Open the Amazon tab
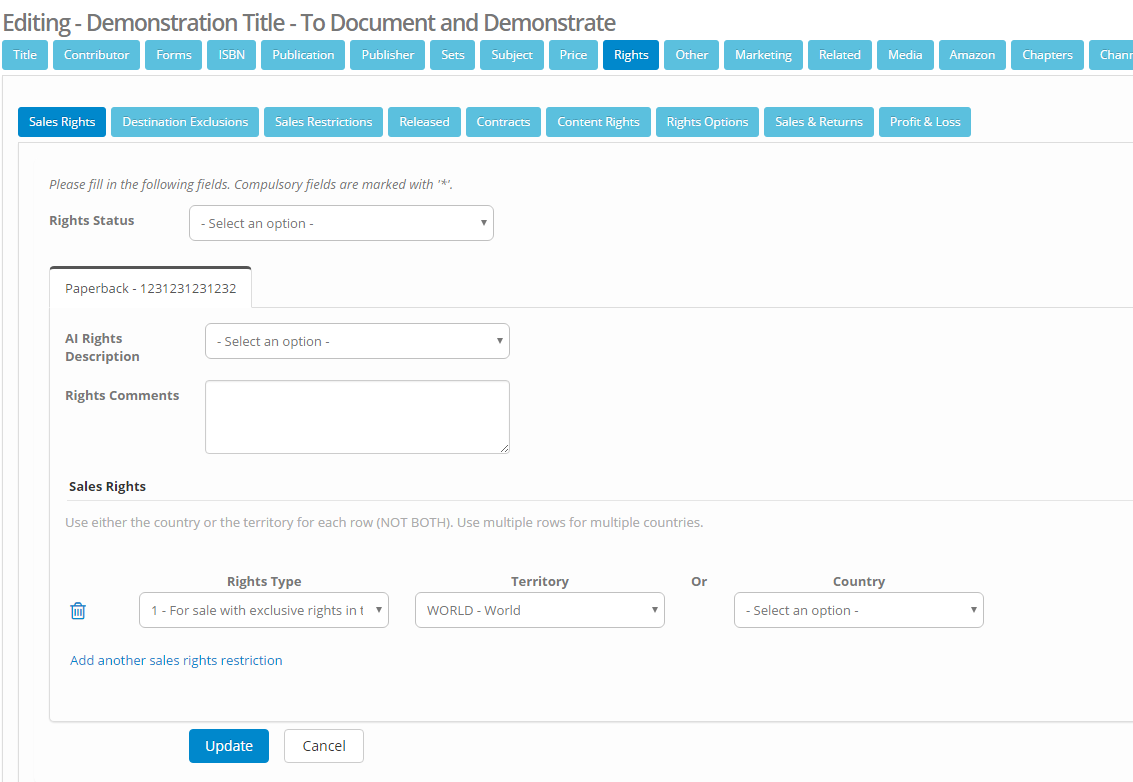Viewport: 1133px width, 782px height. pos(971,55)
